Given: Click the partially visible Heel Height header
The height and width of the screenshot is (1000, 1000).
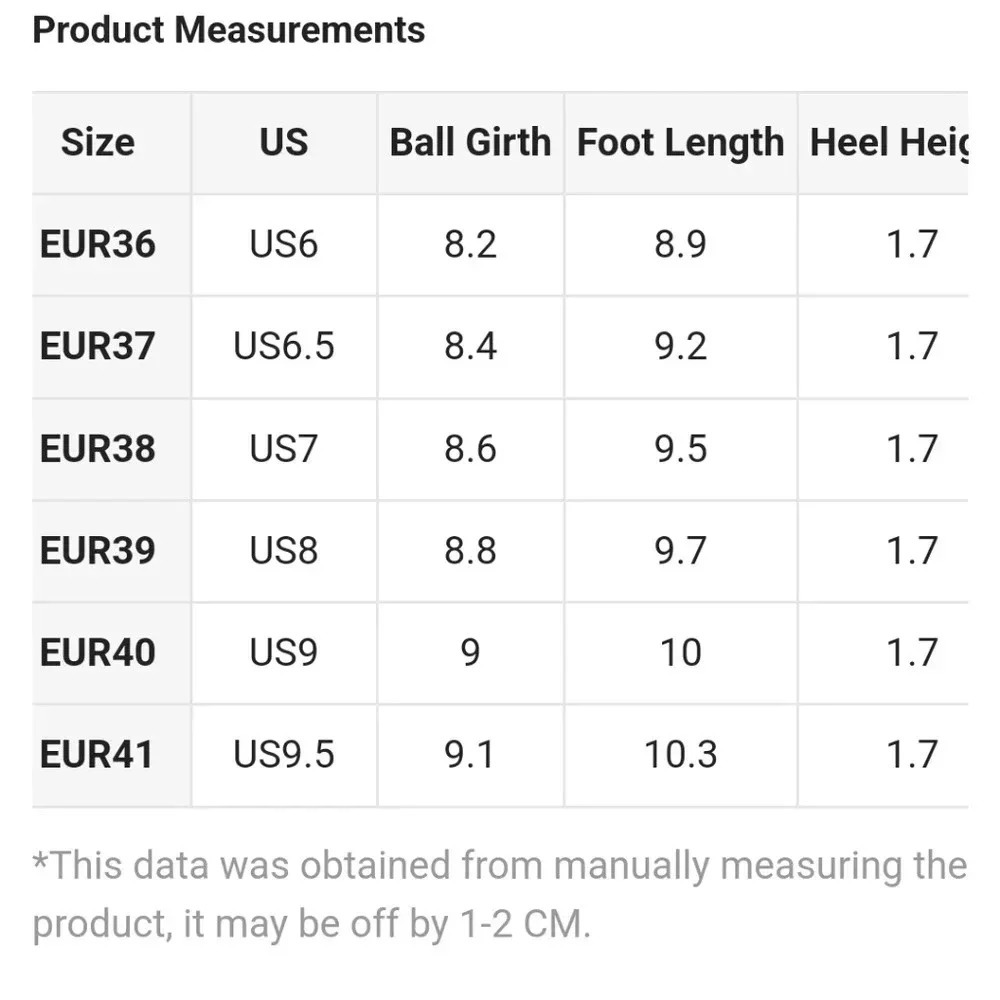Looking at the screenshot, I should tap(888, 142).
